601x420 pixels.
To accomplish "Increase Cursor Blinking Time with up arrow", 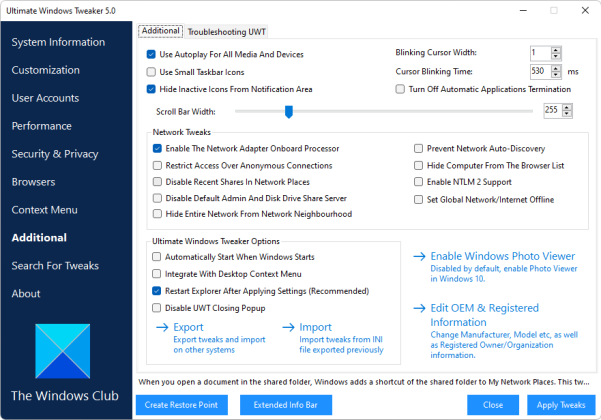I will (556, 69).
